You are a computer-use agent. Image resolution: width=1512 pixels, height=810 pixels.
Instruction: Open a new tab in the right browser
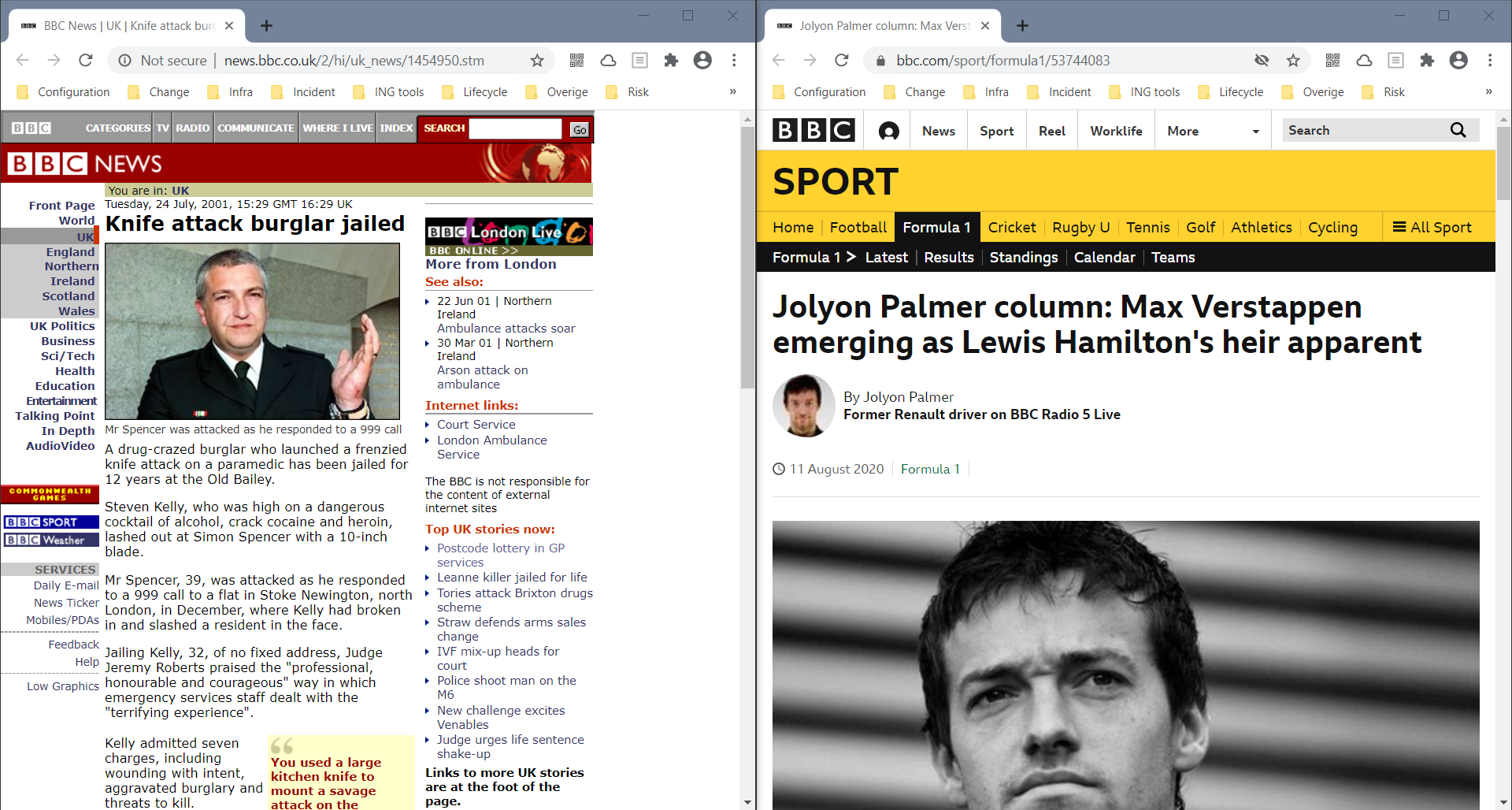pos(1022,26)
